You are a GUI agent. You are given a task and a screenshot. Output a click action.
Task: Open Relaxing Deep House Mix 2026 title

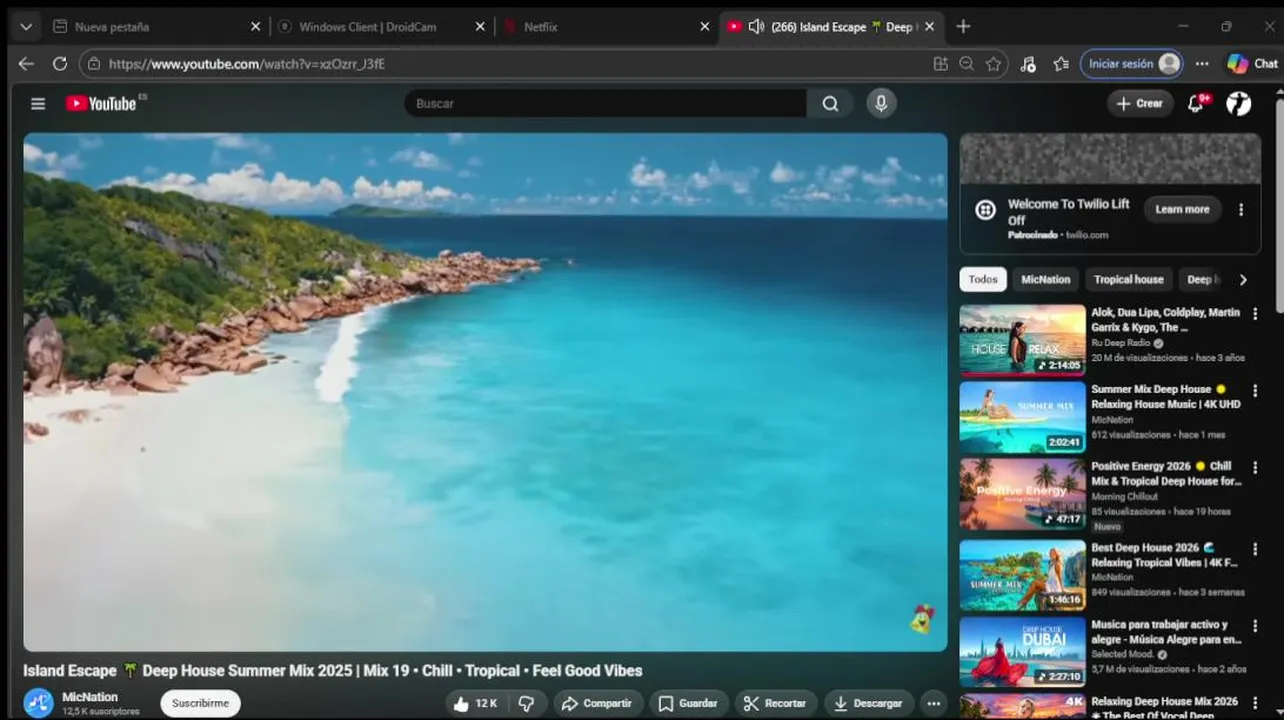tap(1164, 708)
